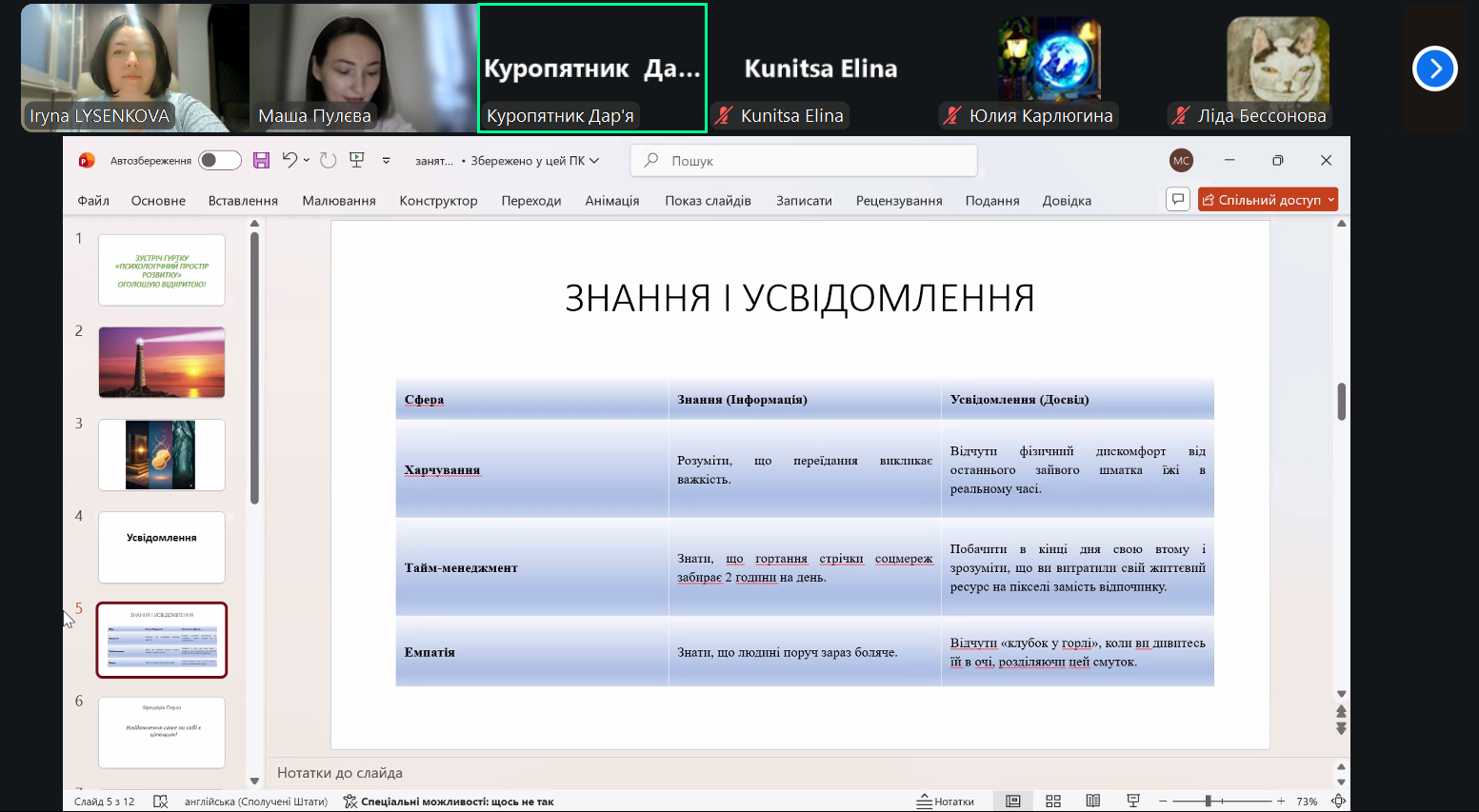Undo the last action
This screenshot has width=1479, height=812.
(x=290, y=160)
